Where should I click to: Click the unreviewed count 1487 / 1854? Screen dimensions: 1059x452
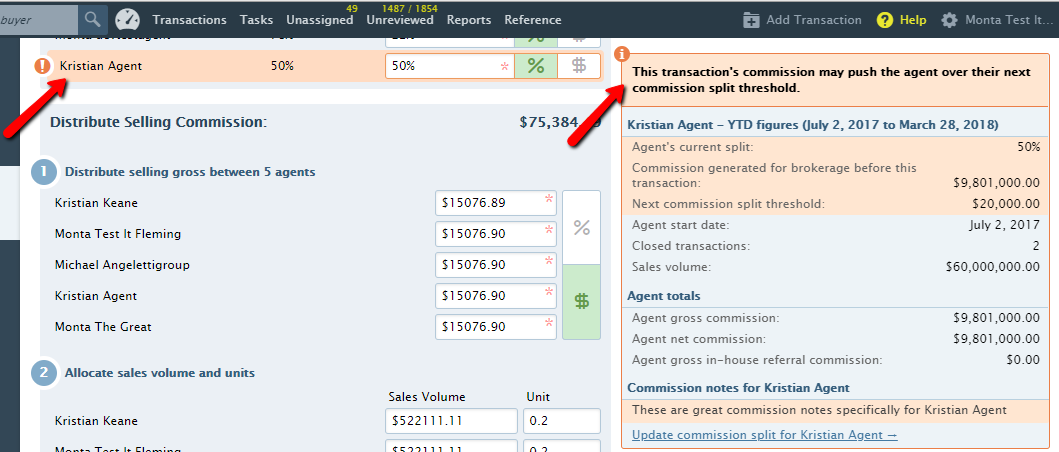tap(409, 9)
